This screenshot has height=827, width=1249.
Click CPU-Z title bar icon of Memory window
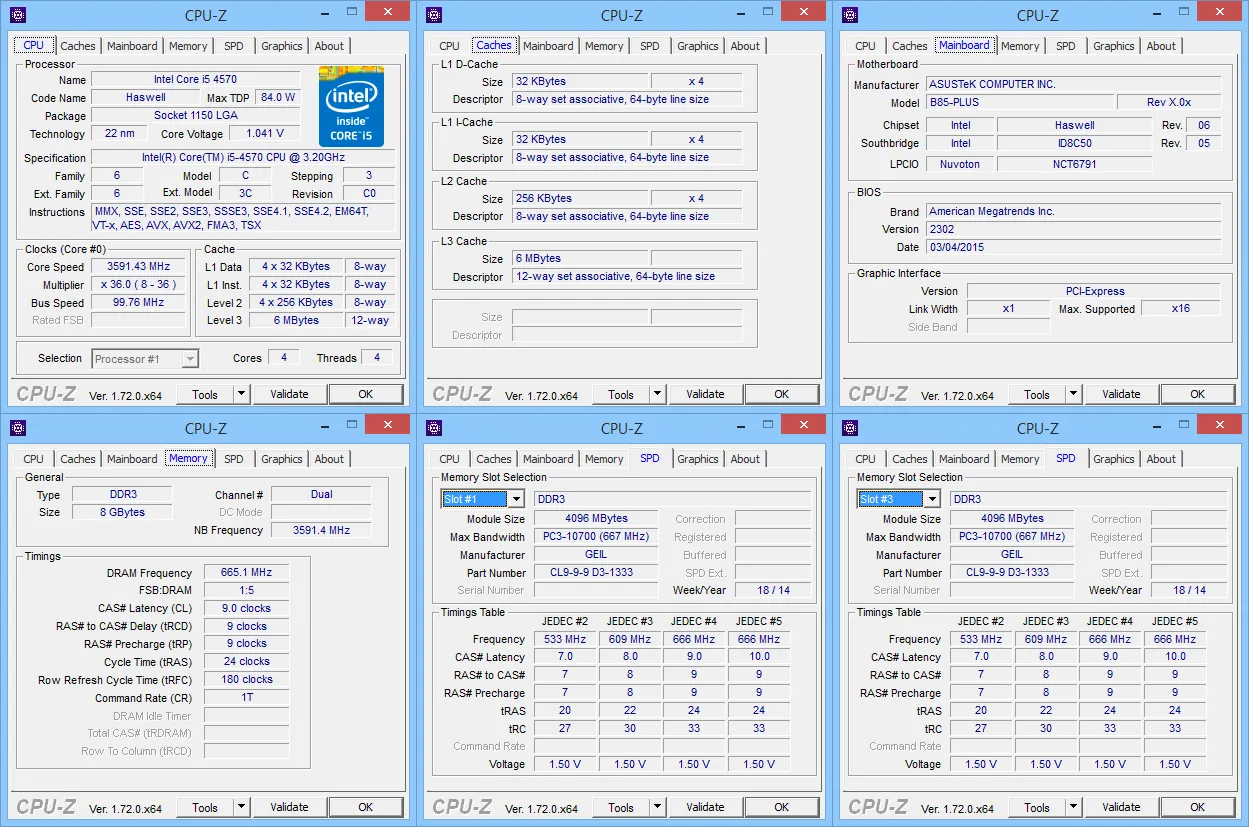point(17,428)
